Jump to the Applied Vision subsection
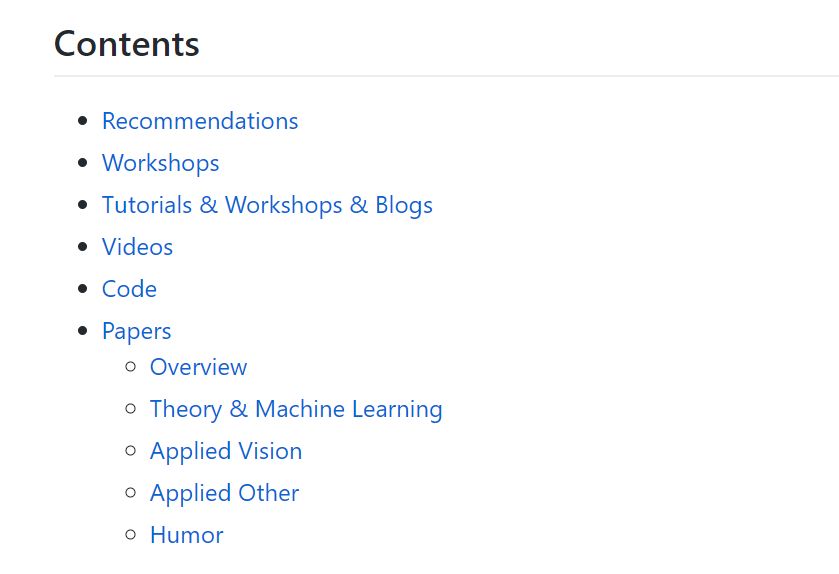839x574 pixels. tap(226, 451)
